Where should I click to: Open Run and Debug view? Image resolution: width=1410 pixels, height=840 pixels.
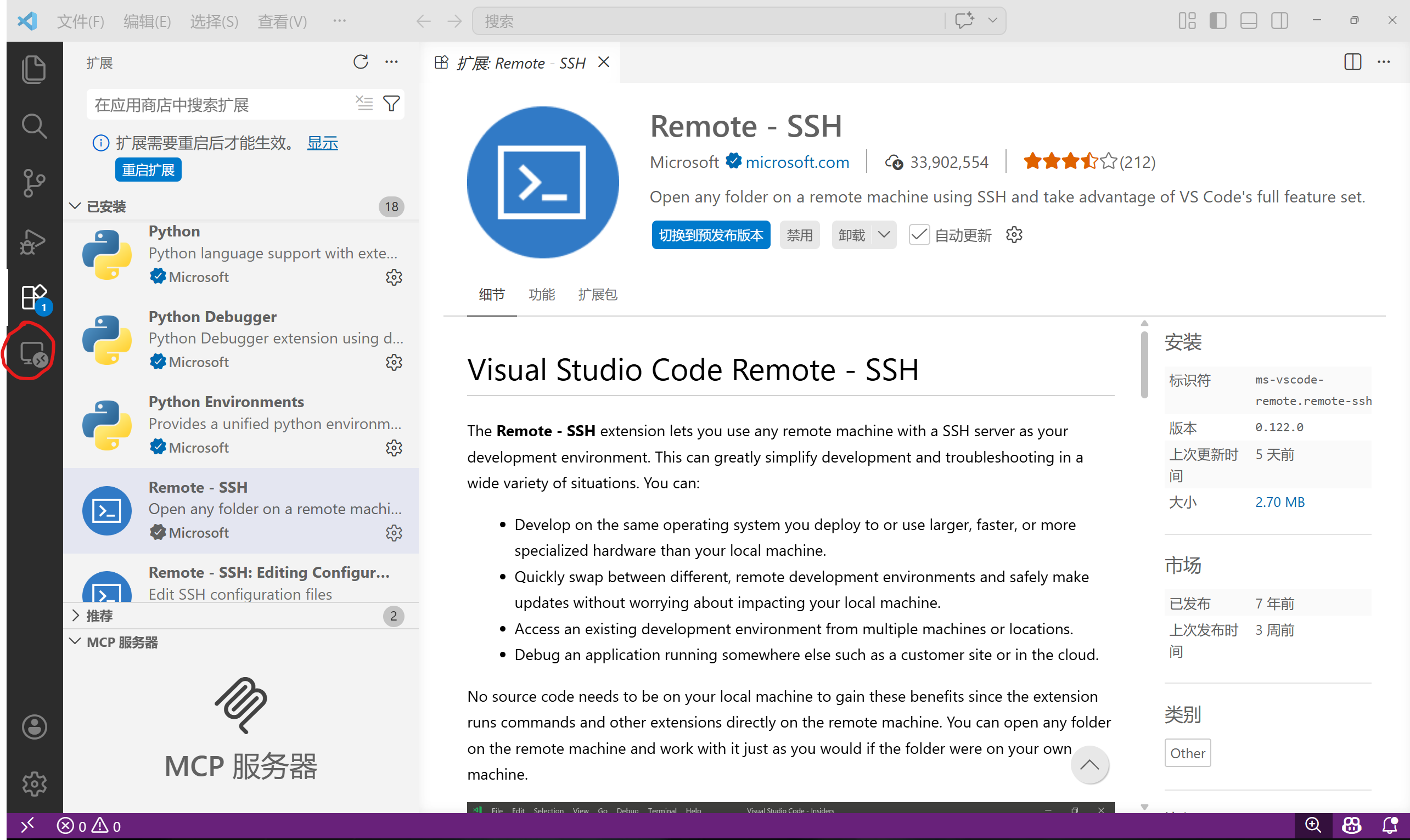pyautogui.click(x=33, y=241)
